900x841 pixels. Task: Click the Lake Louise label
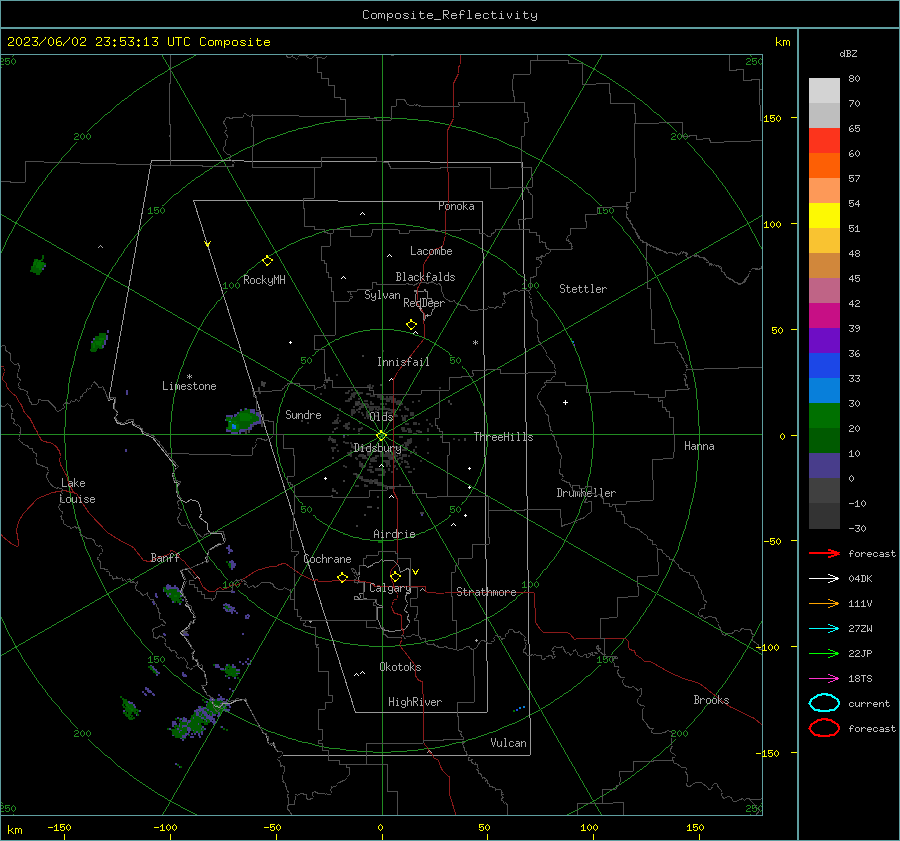(77, 491)
